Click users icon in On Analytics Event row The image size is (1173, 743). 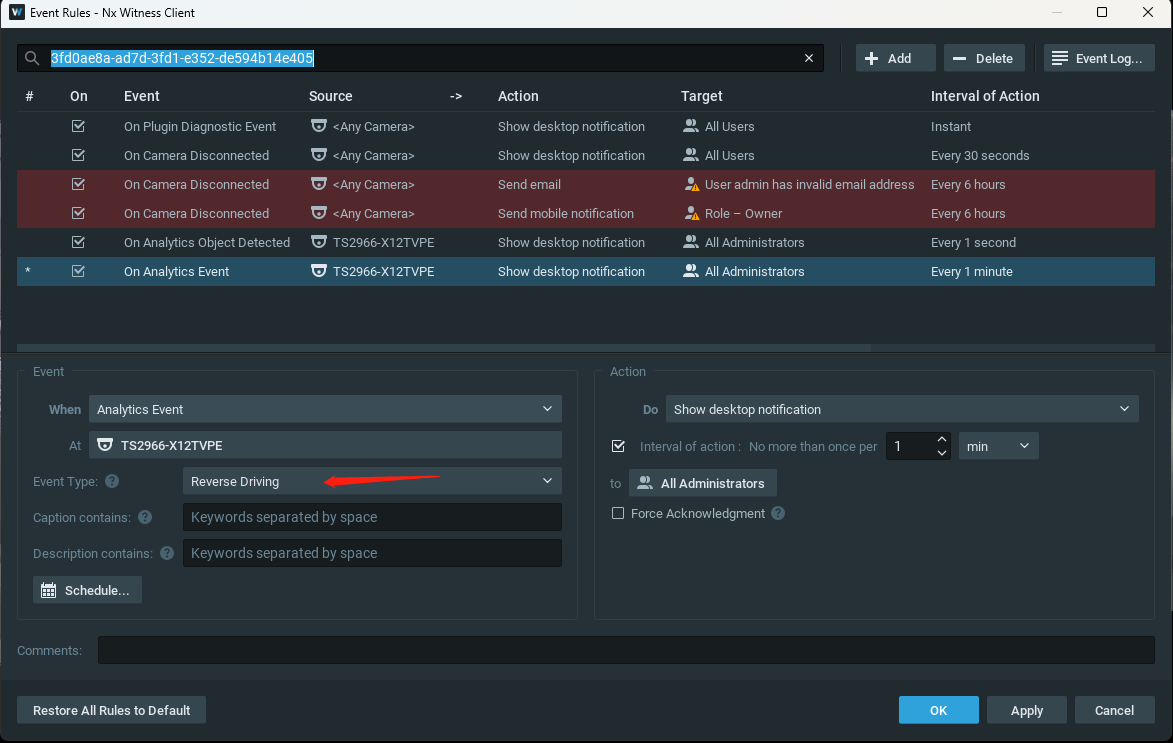click(x=690, y=272)
